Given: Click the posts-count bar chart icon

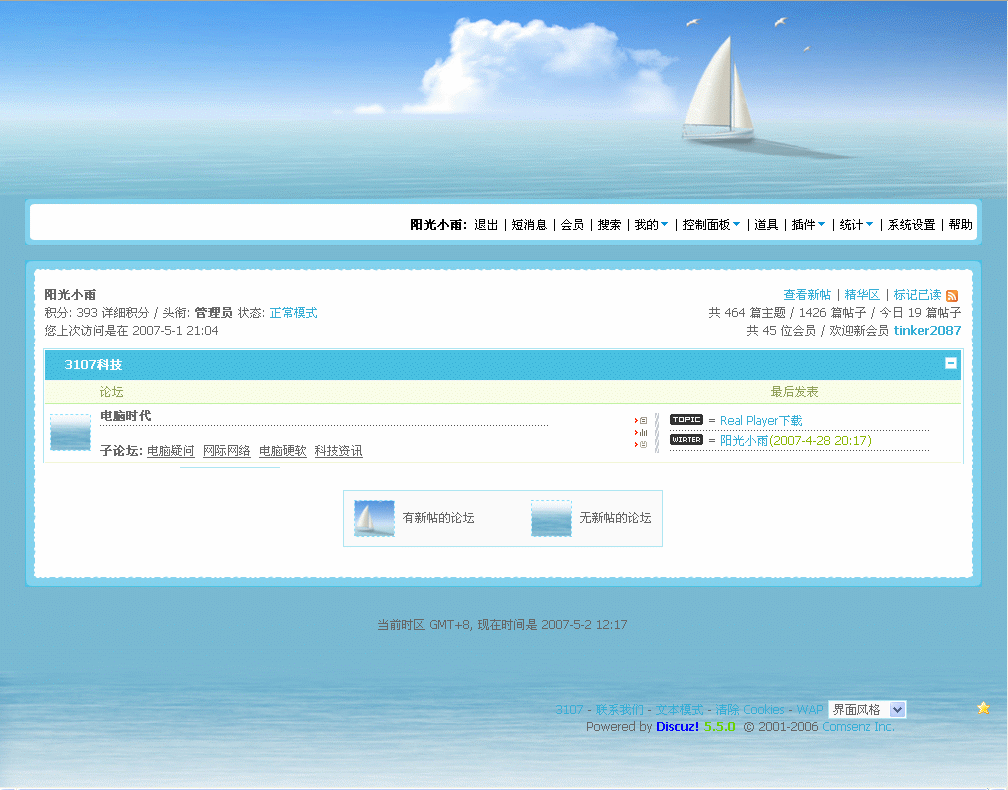Looking at the screenshot, I should (641, 433).
